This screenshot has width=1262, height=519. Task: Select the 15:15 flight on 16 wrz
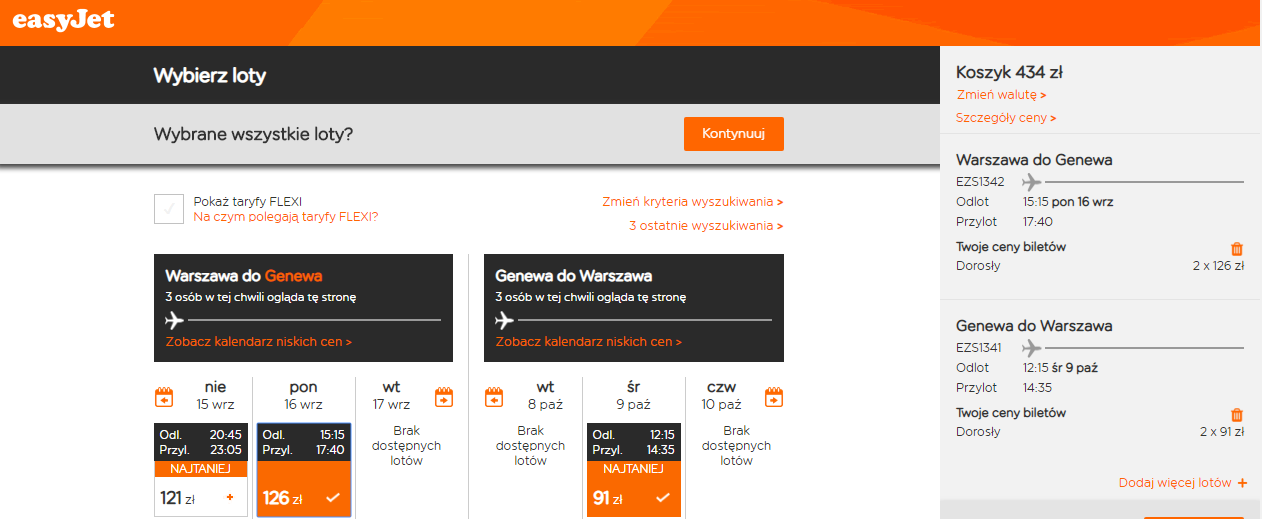[x=304, y=469]
